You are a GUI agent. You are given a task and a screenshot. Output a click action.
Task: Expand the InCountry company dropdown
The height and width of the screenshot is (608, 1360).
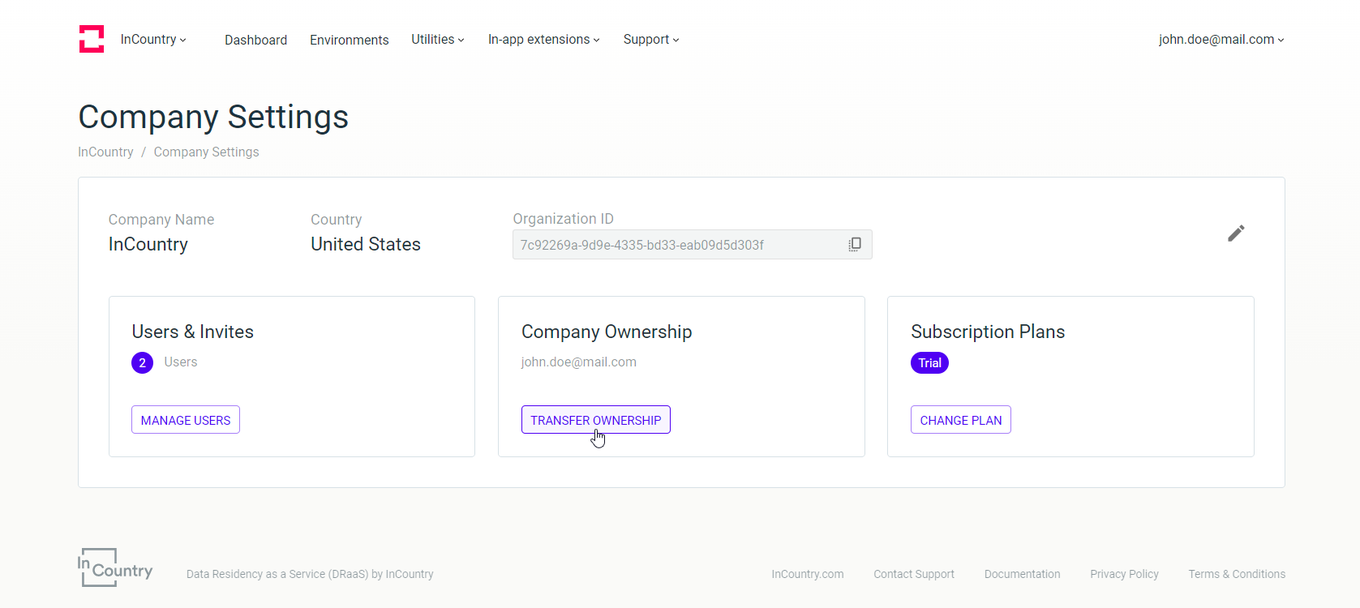coord(153,40)
